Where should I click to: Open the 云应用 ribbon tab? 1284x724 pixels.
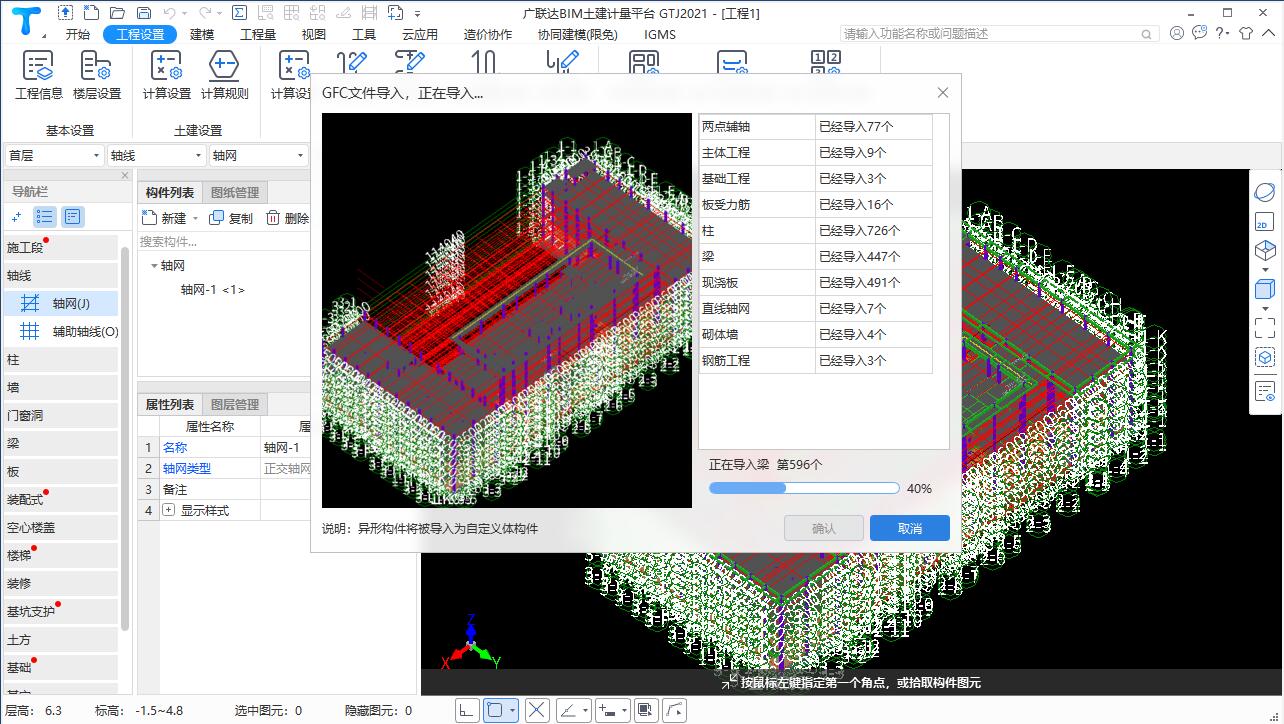[x=420, y=34]
